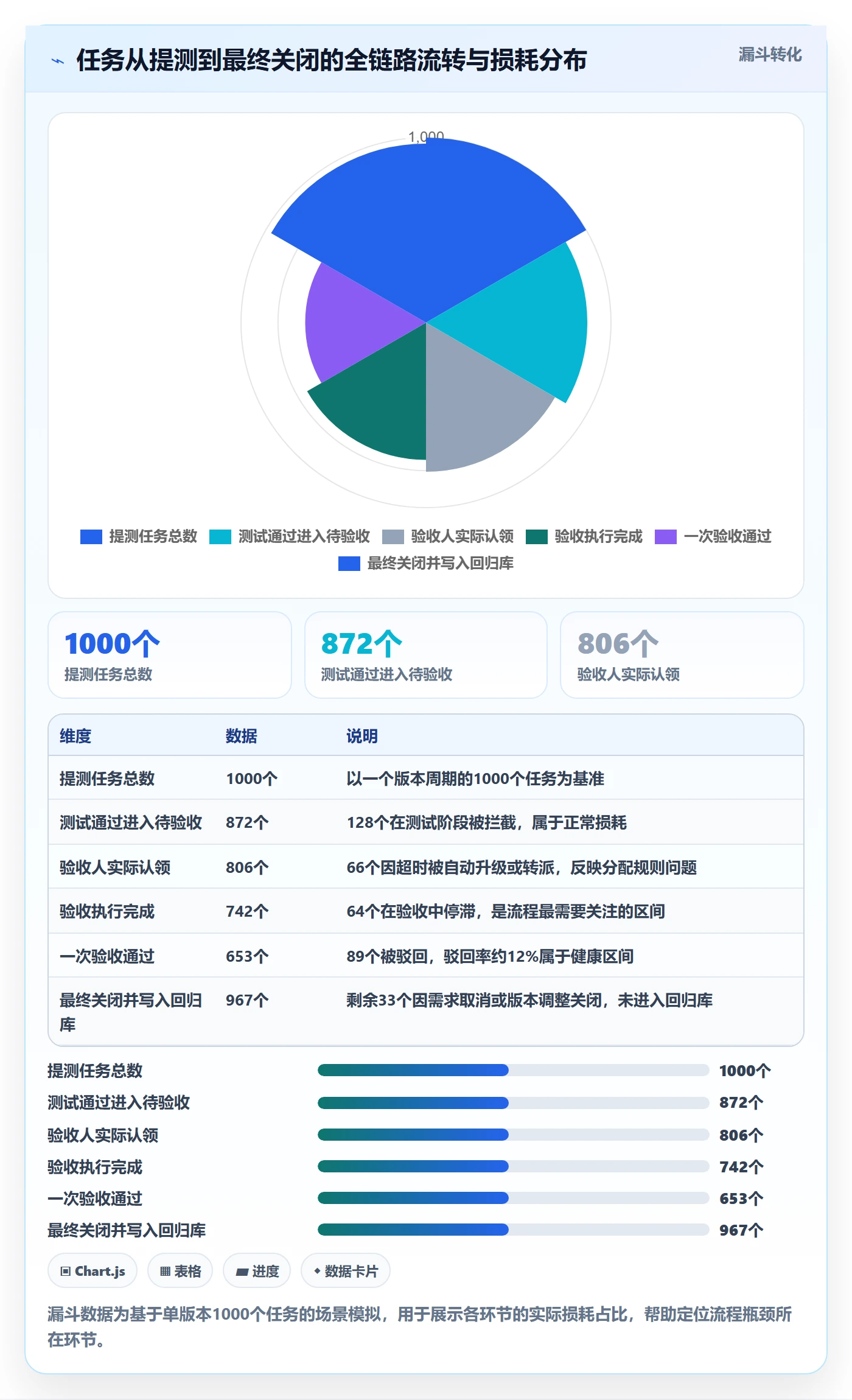
Task: Click the chart title 任务从提测到最终关闭的全链路流转与损耗分布
Action: point(332,60)
